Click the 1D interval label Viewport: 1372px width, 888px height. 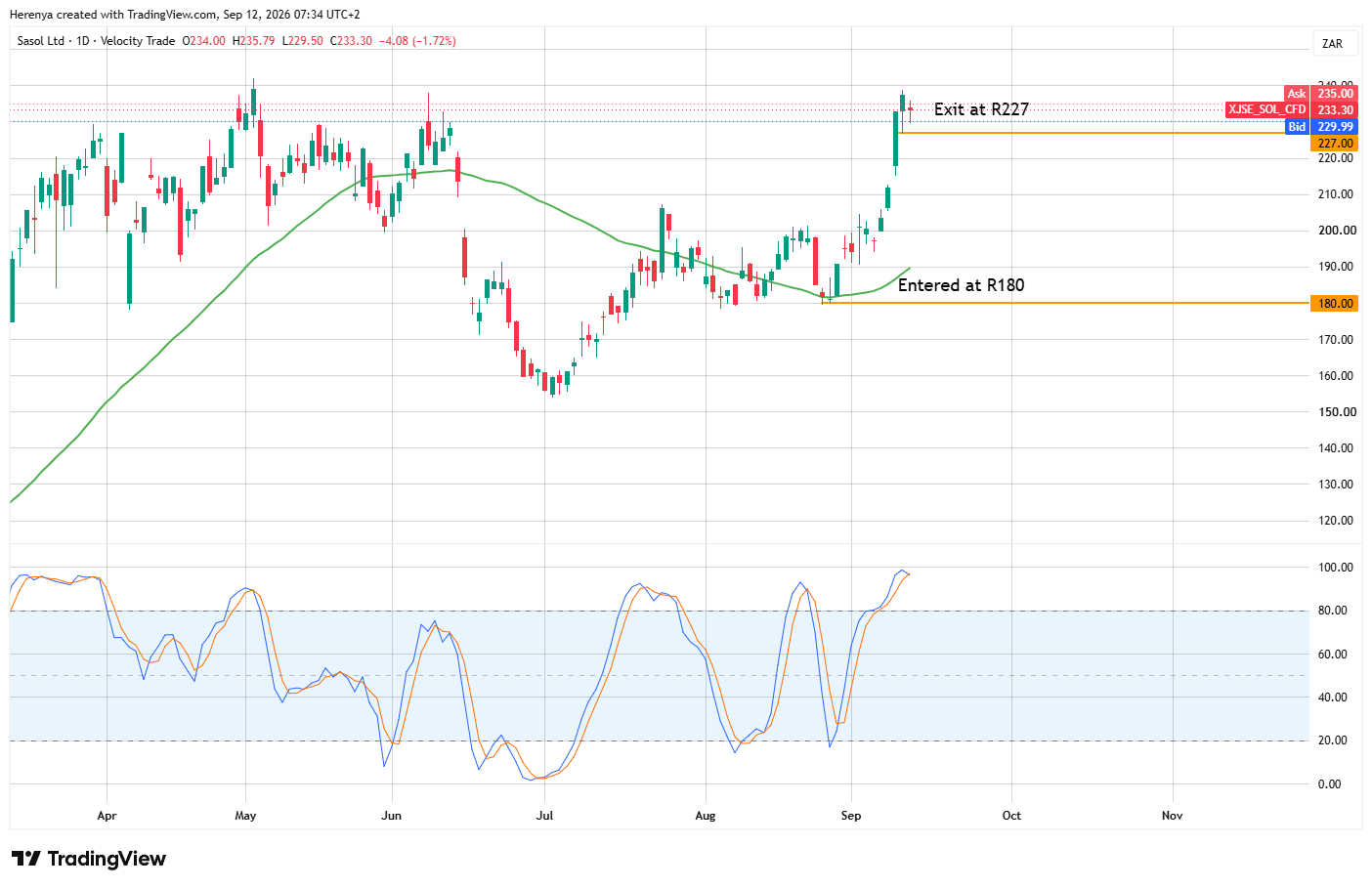tap(83, 41)
